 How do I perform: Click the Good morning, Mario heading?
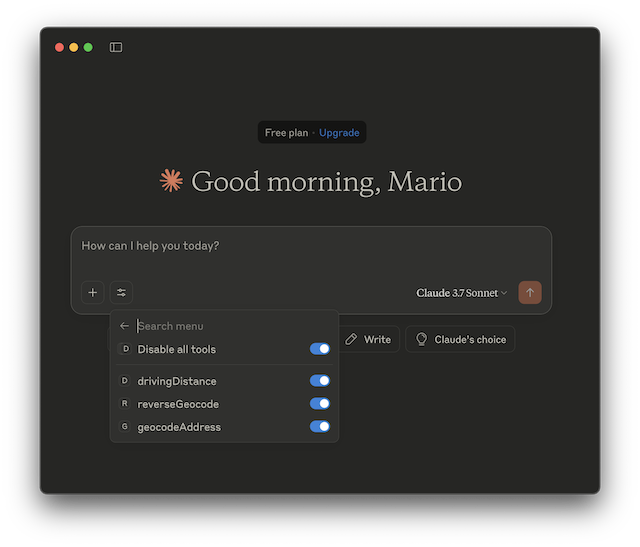pos(327,181)
